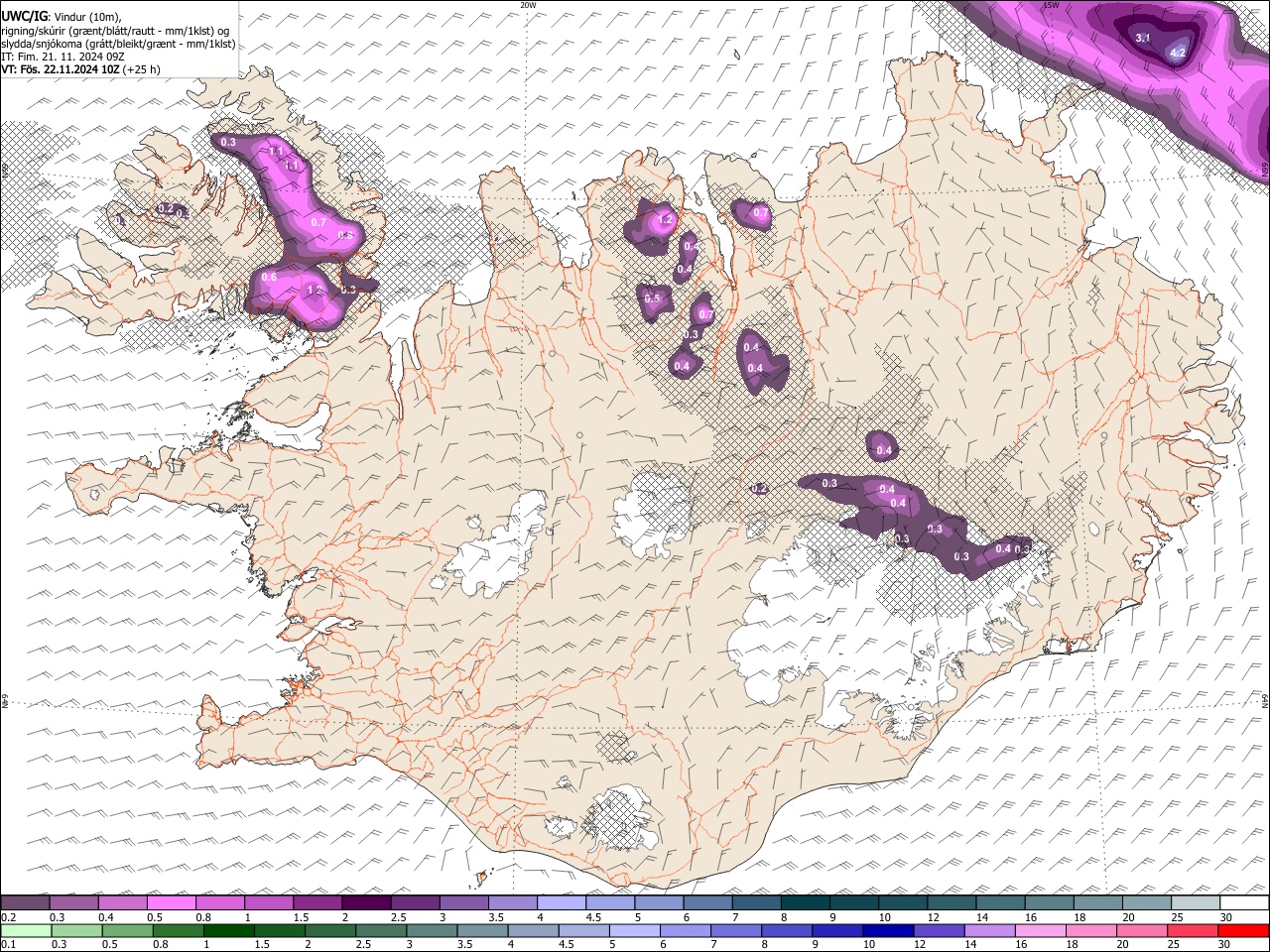Click the "15W" longitude label
The width and height of the screenshot is (1270, 952).
click(x=1051, y=5)
